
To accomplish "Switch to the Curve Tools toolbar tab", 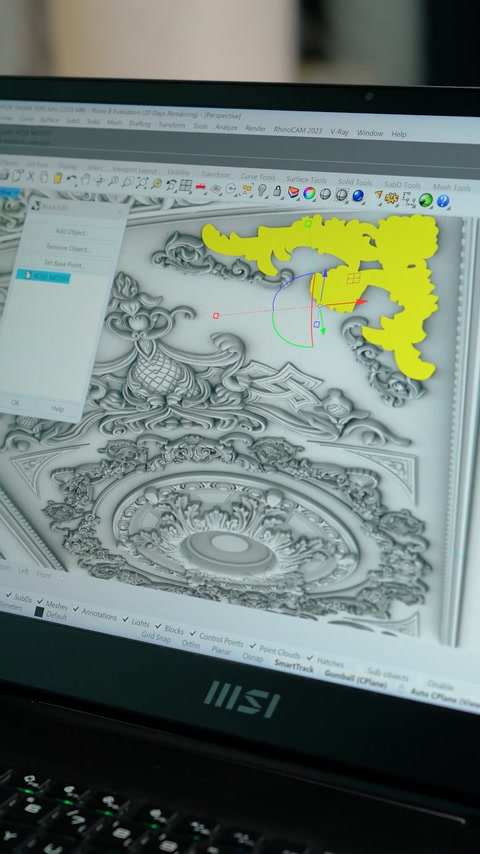I will 258,177.
